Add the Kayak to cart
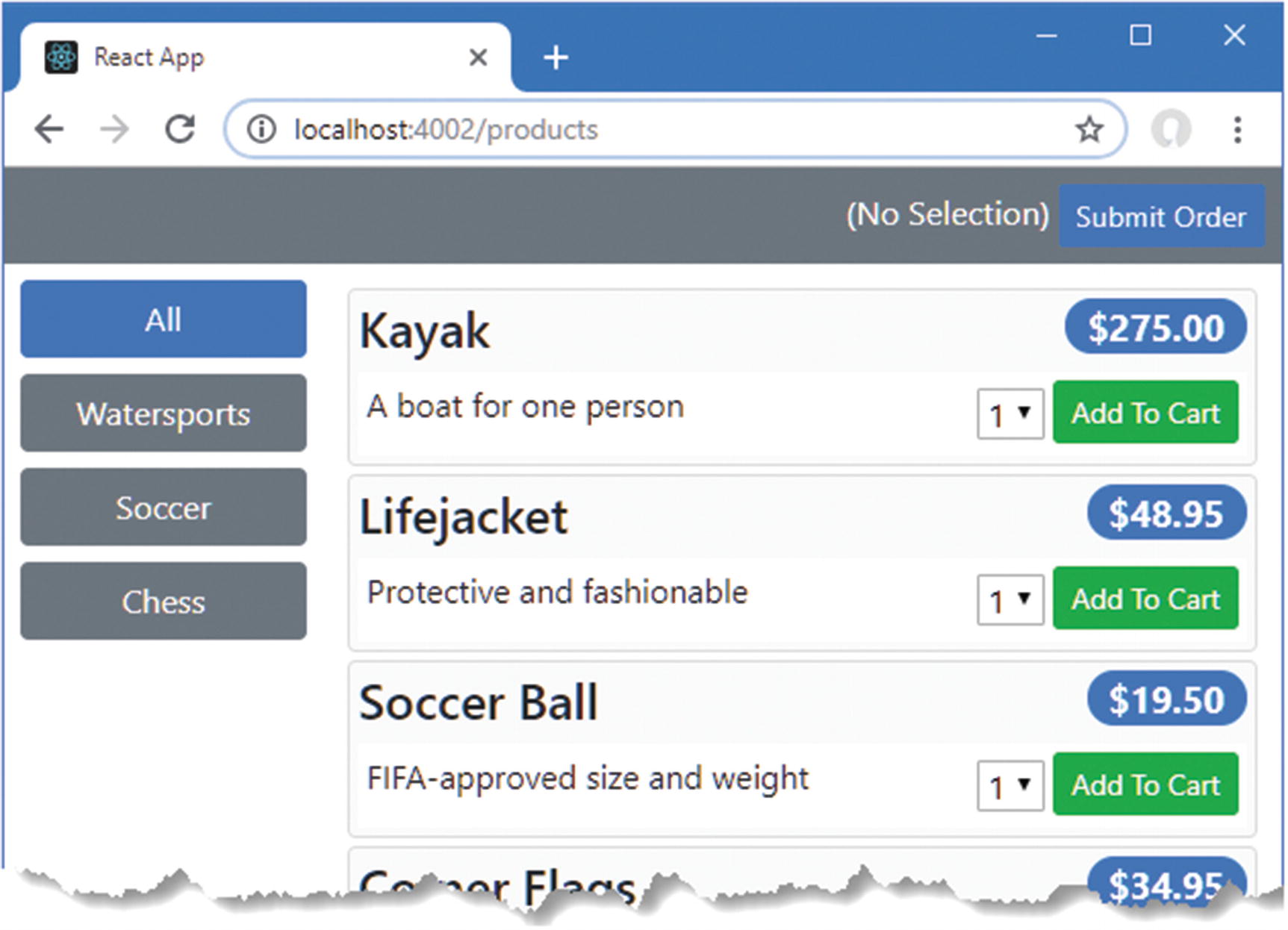 [1145, 413]
